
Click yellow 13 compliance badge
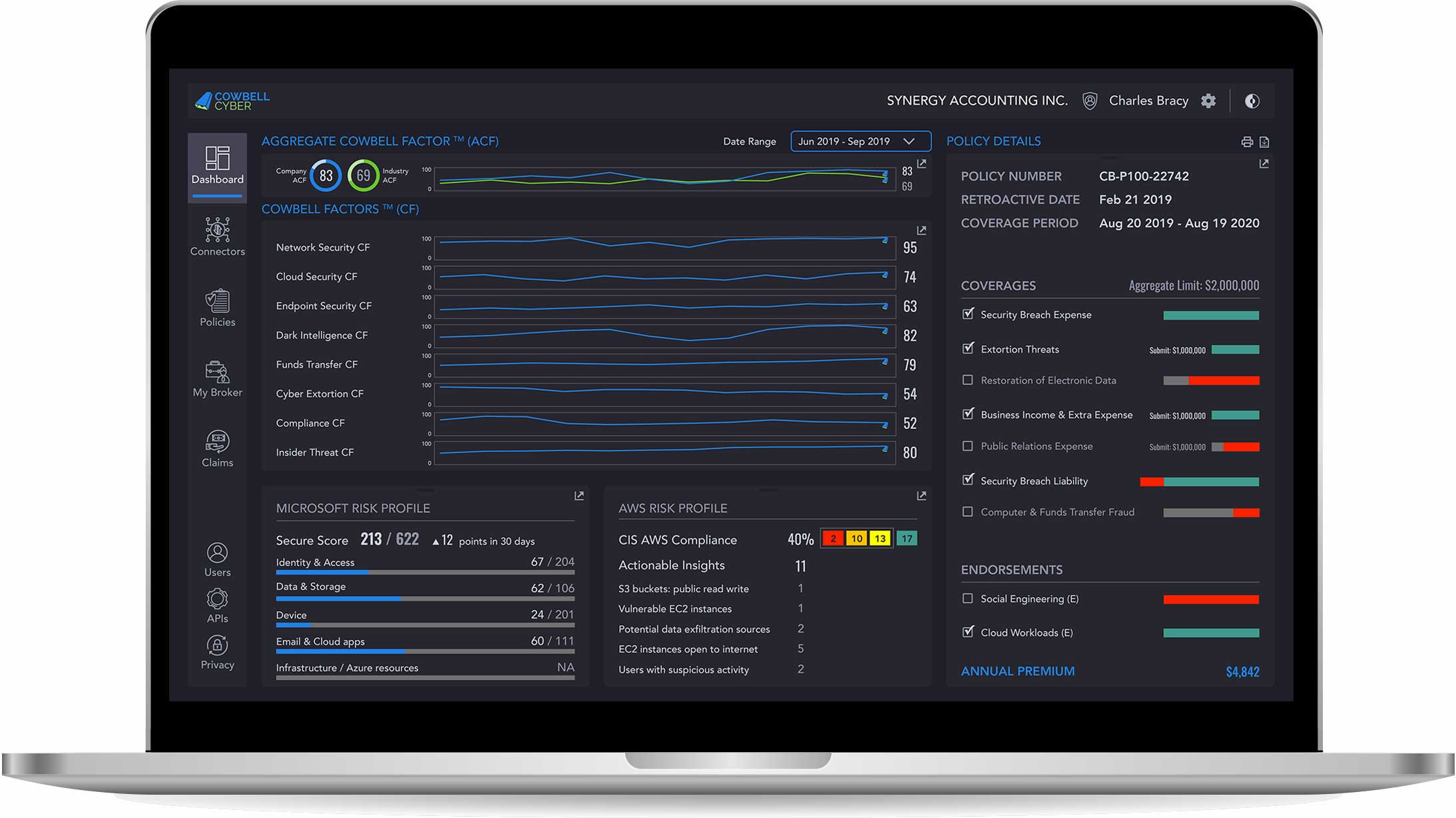click(x=880, y=538)
